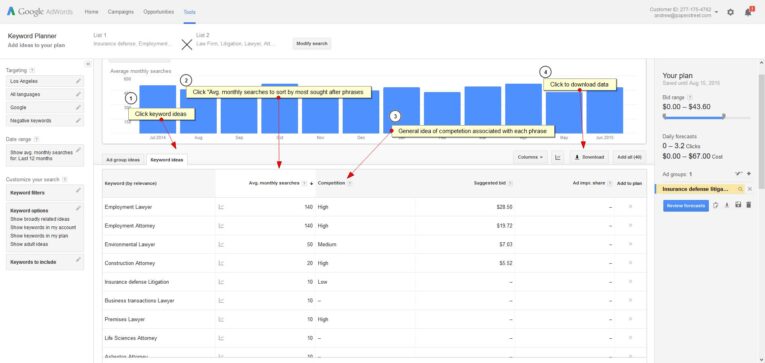Screen dimensions: 765x363
Task: Edit the Los Angeles location targeting
Action: click(78, 81)
